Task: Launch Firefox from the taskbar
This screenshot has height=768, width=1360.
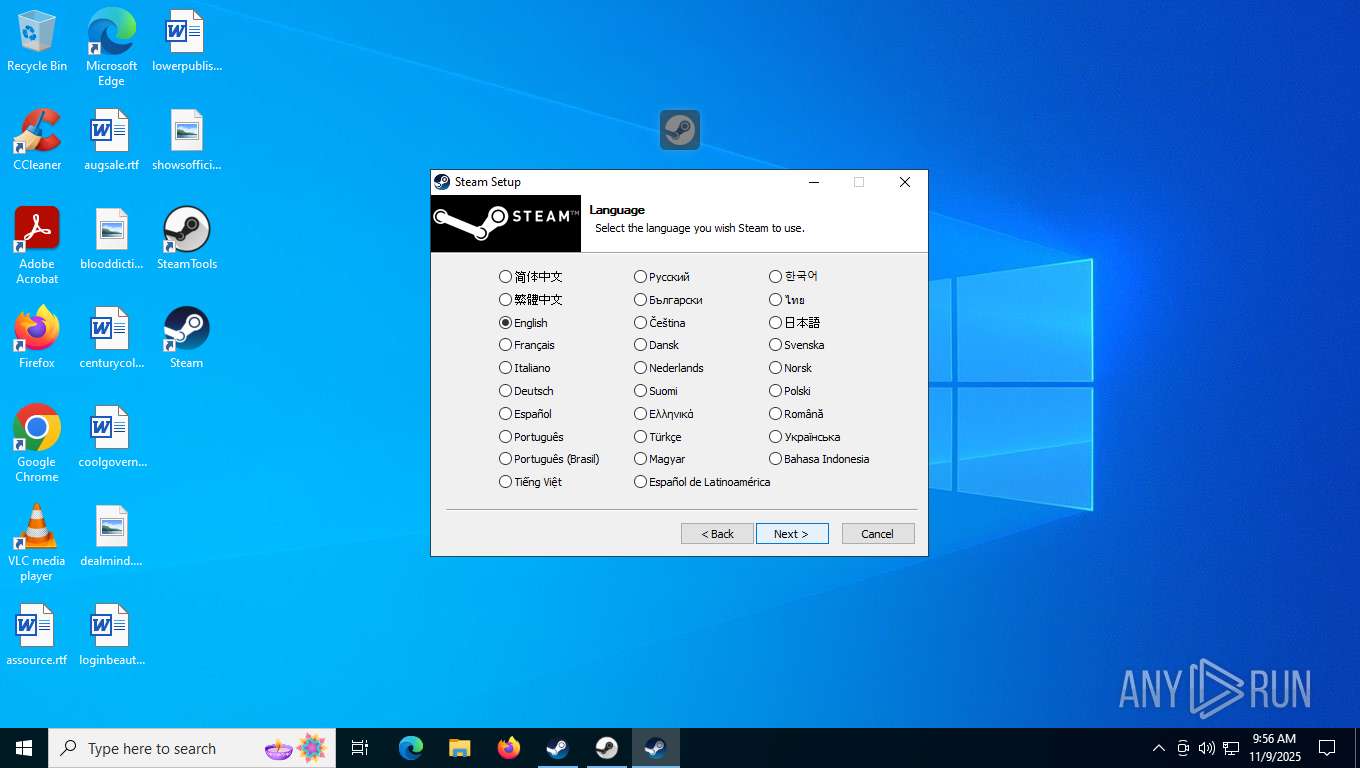Action: pos(509,748)
